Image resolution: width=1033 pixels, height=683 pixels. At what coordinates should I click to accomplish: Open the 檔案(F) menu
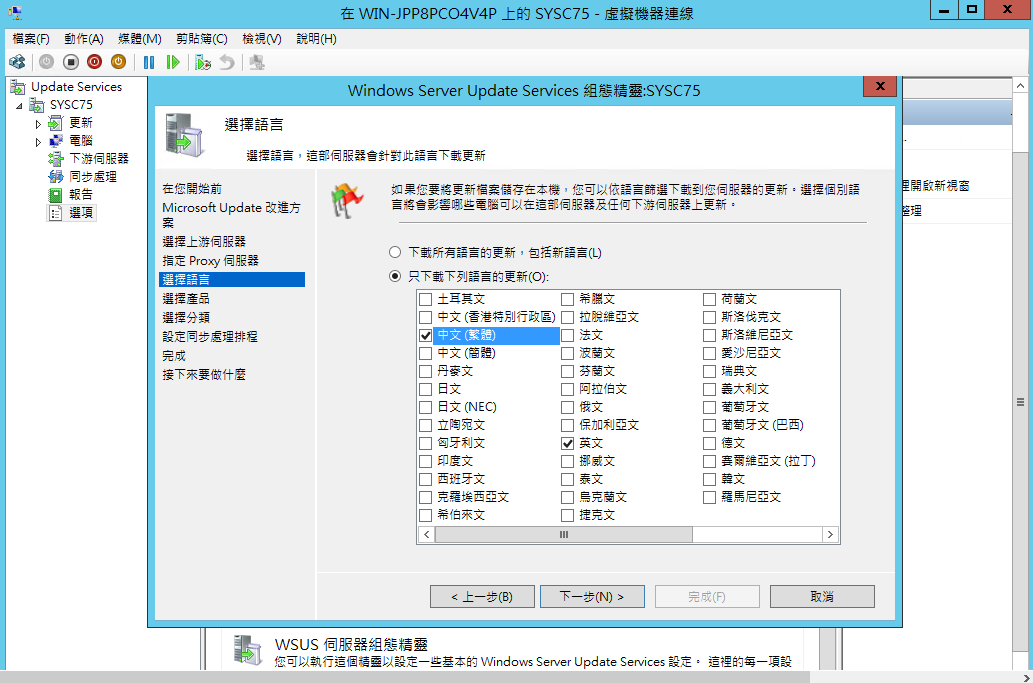pyautogui.click(x=31, y=39)
